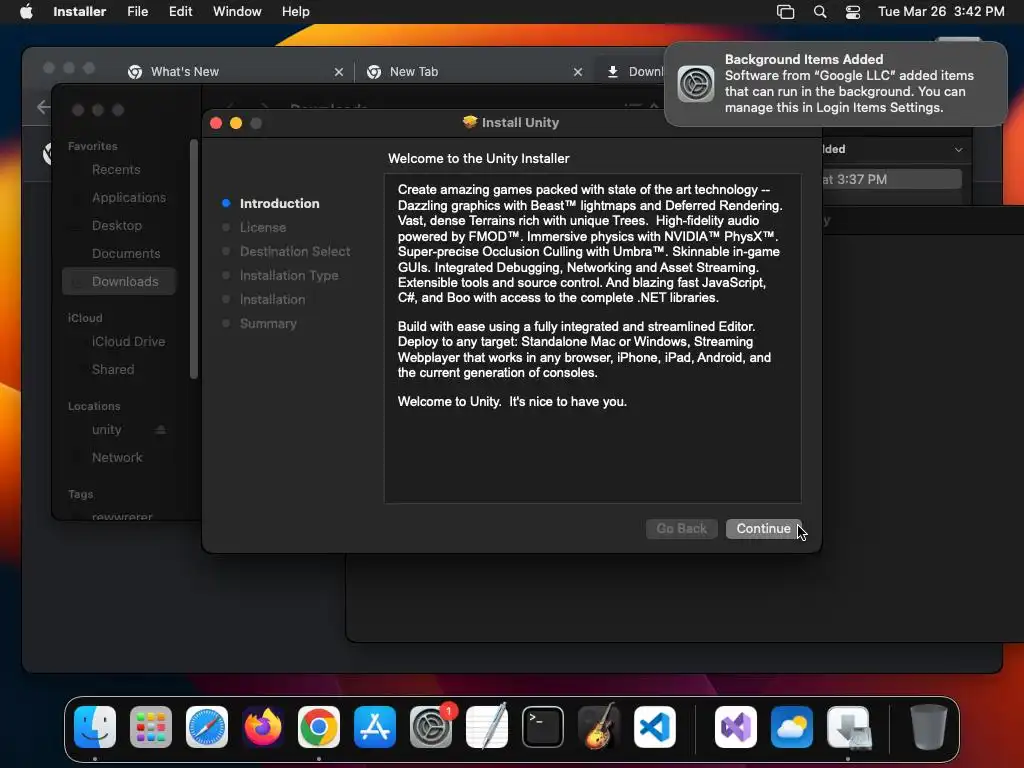
Task: Open the Background Items Added notification
Action: 835,84
